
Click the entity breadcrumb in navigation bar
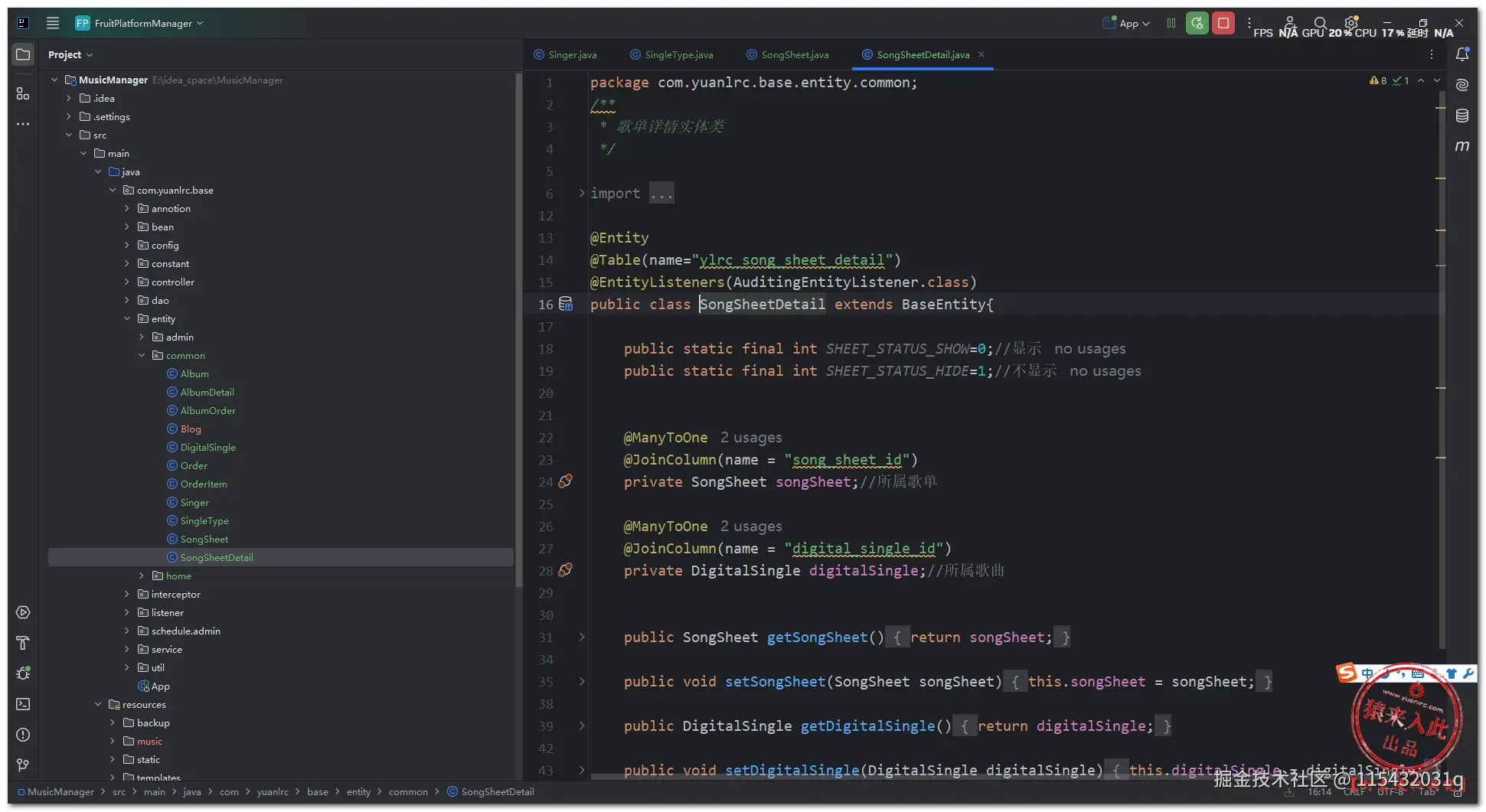tap(358, 792)
